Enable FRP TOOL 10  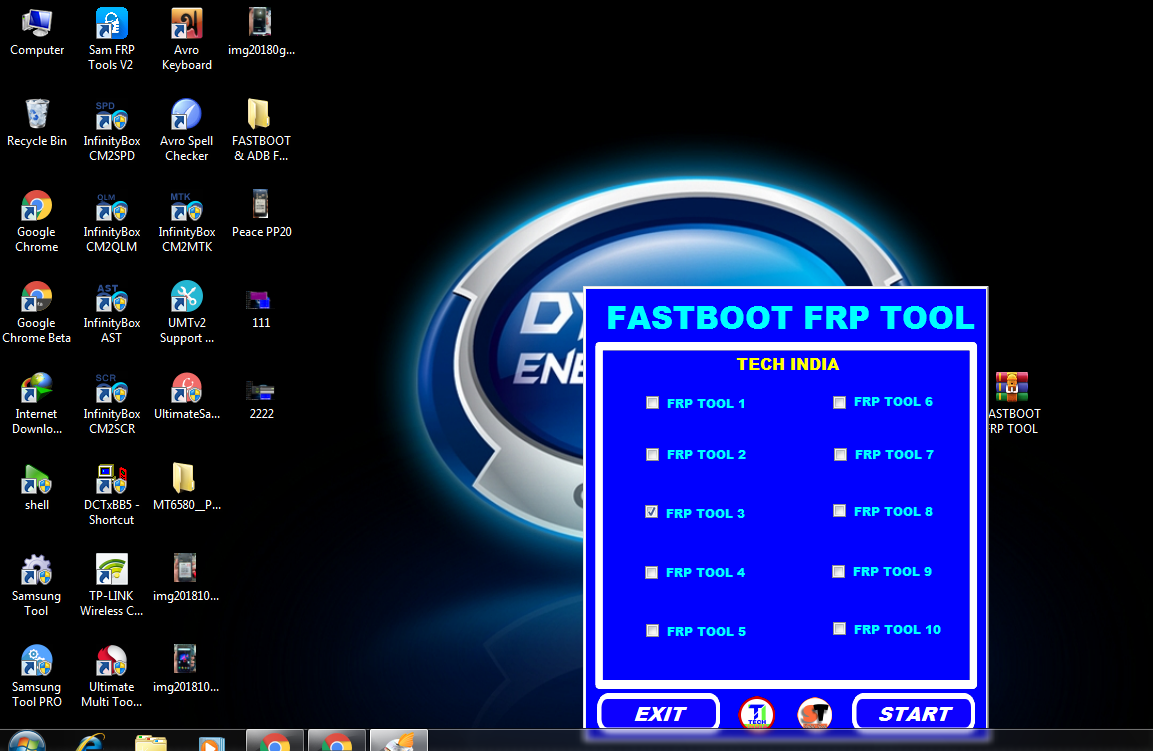coord(839,628)
